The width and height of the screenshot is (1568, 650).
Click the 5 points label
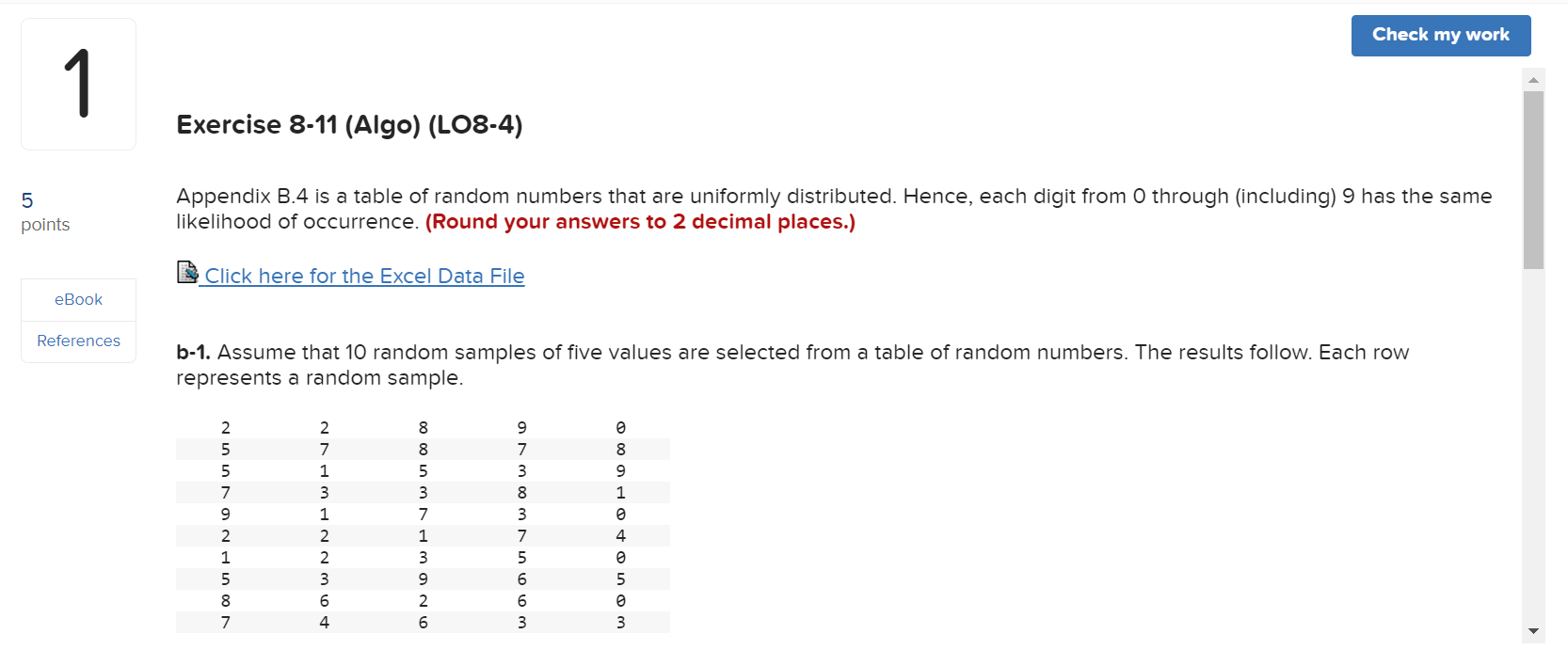click(x=43, y=211)
